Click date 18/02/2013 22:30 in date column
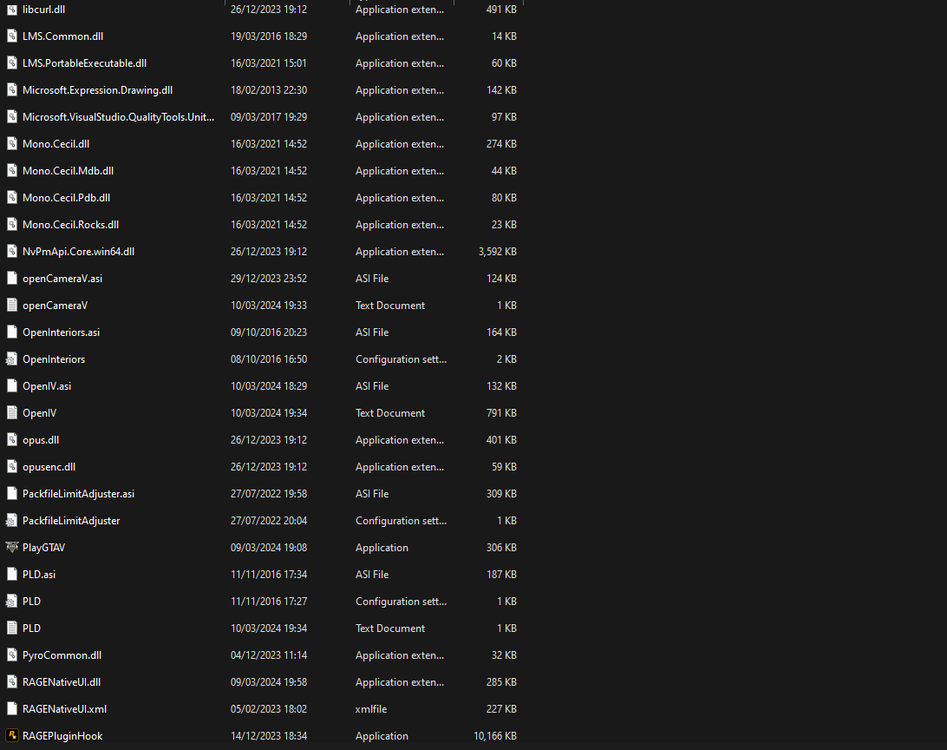Screen dimensions: 947x750 [x=269, y=90]
